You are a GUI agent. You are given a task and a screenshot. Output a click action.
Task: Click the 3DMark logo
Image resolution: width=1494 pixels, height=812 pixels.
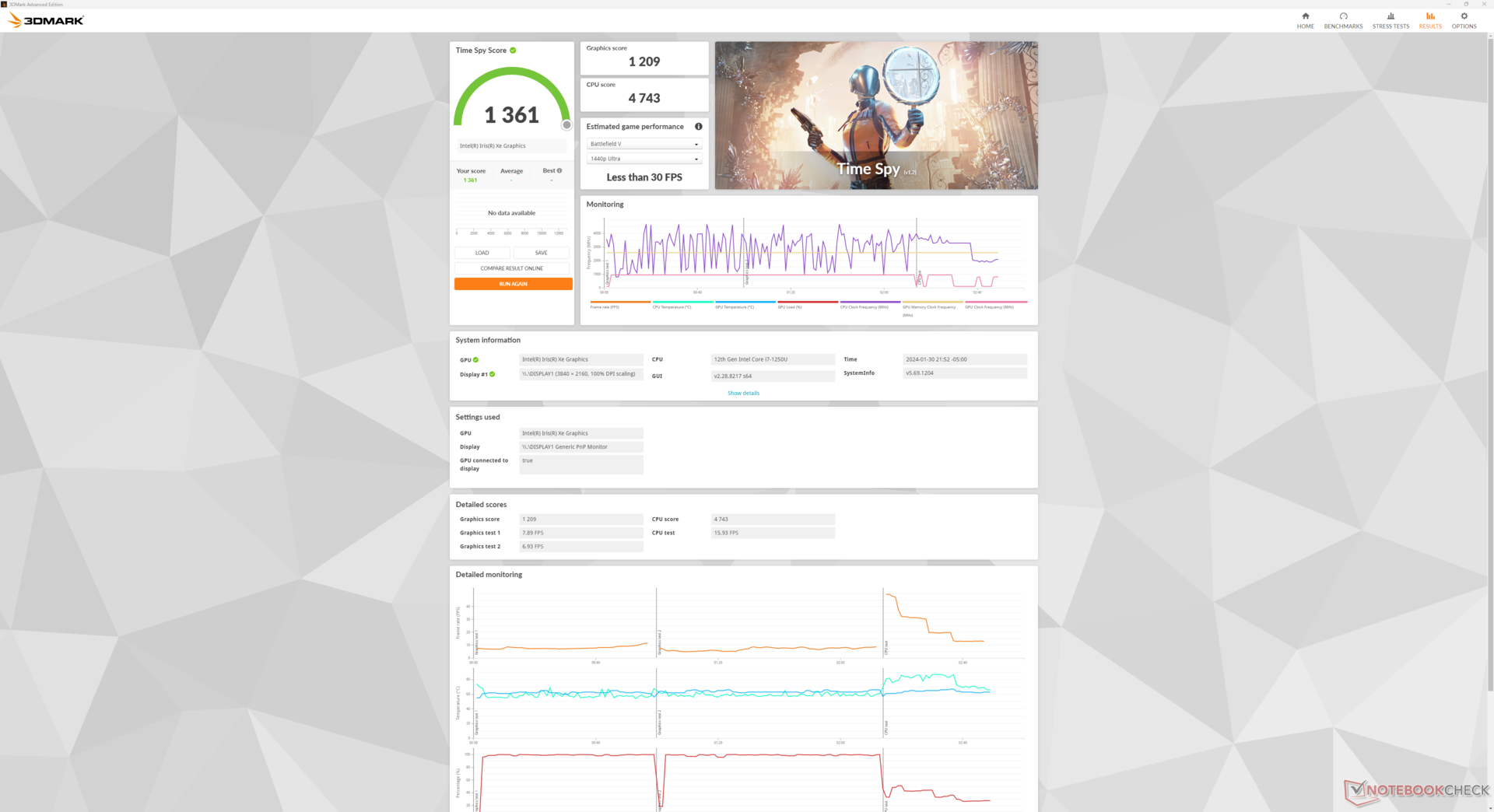46,20
